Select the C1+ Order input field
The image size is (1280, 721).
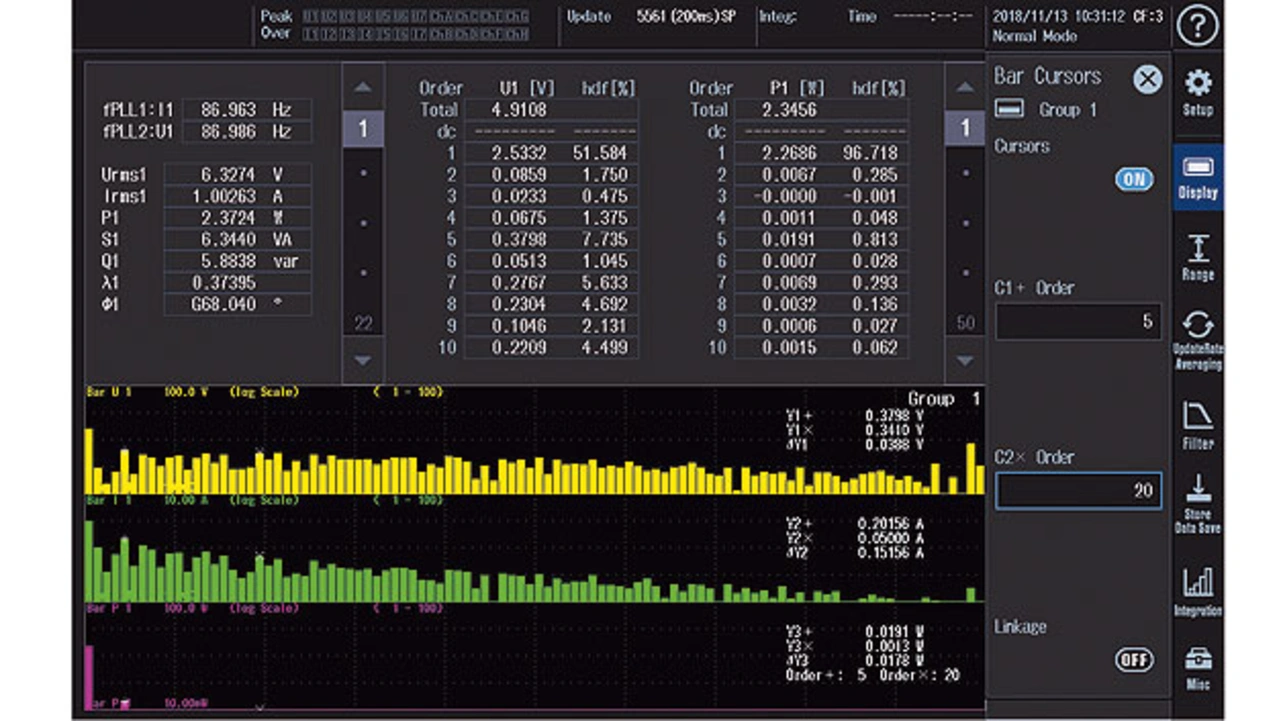(x=1078, y=322)
